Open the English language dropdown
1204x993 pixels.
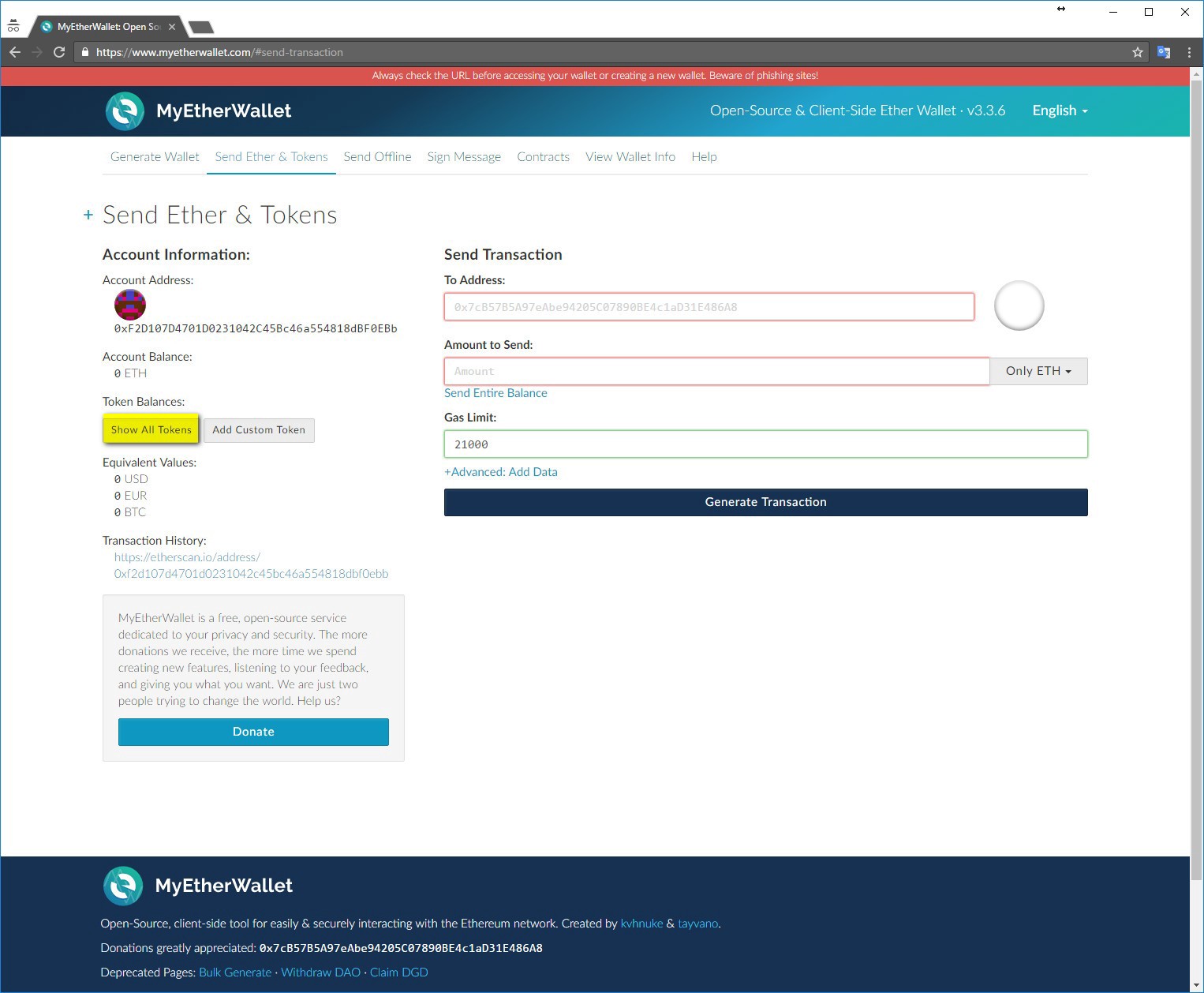[x=1060, y=111]
